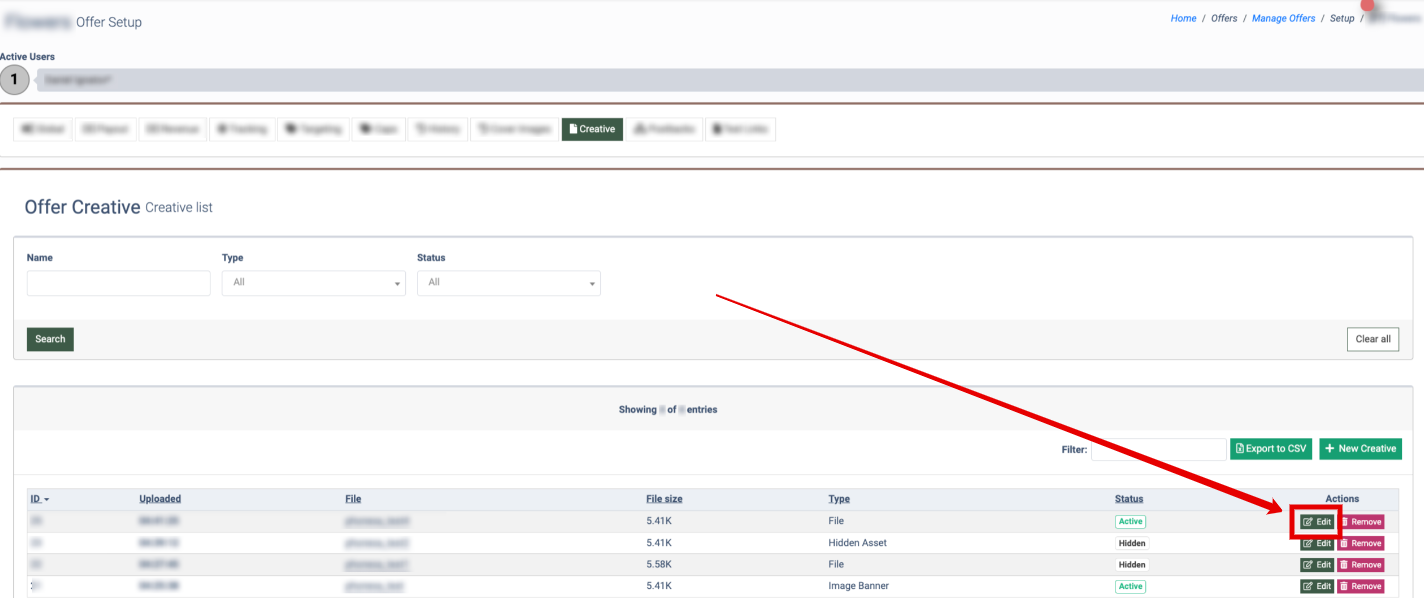This screenshot has width=1424, height=598.
Task: Add a New Creative
Action: tap(1360, 449)
